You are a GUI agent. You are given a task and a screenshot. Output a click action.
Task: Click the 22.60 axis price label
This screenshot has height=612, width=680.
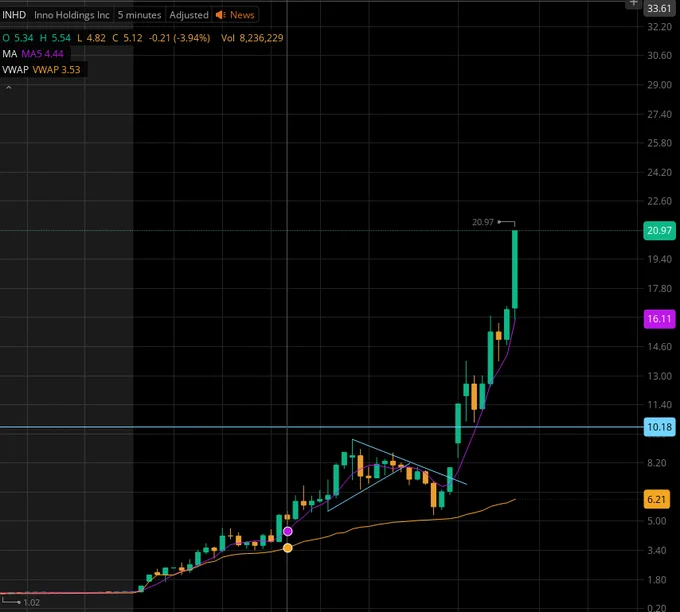pyautogui.click(x=659, y=201)
